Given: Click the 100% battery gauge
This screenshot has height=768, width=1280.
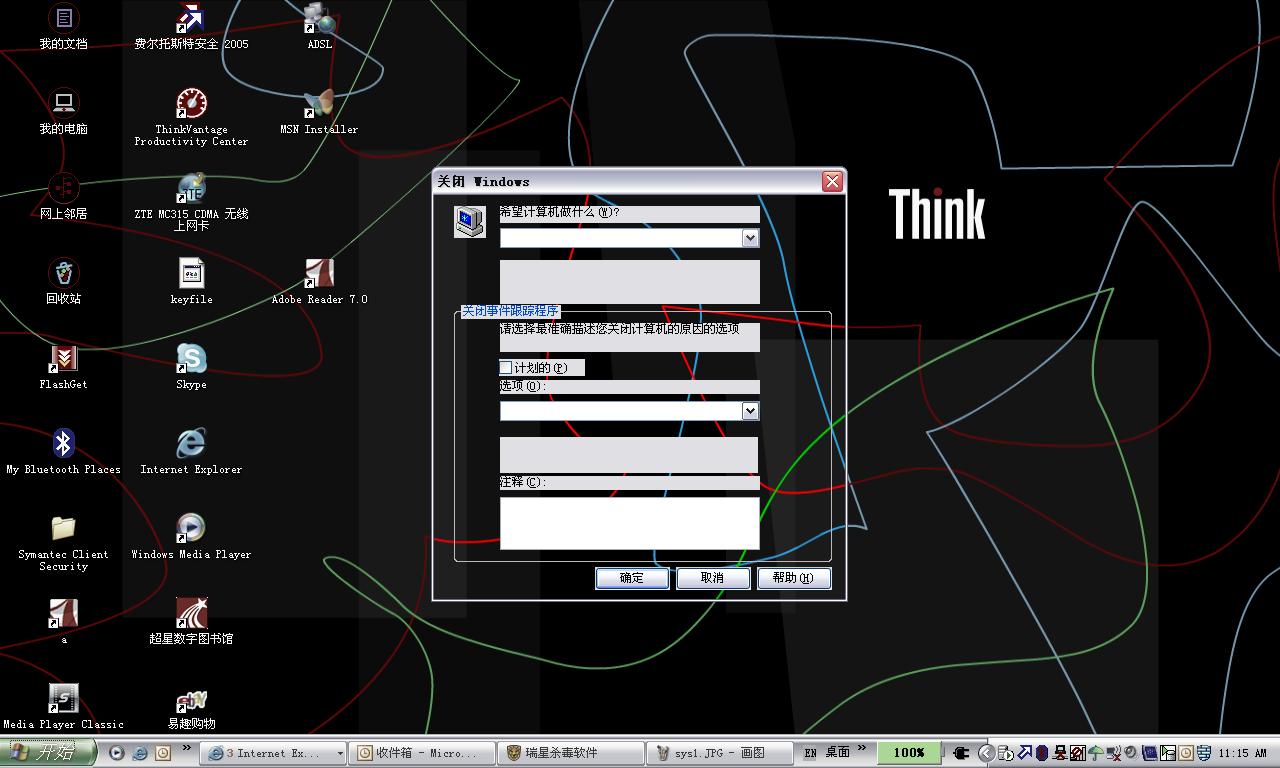Looking at the screenshot, I should [909, 753].
